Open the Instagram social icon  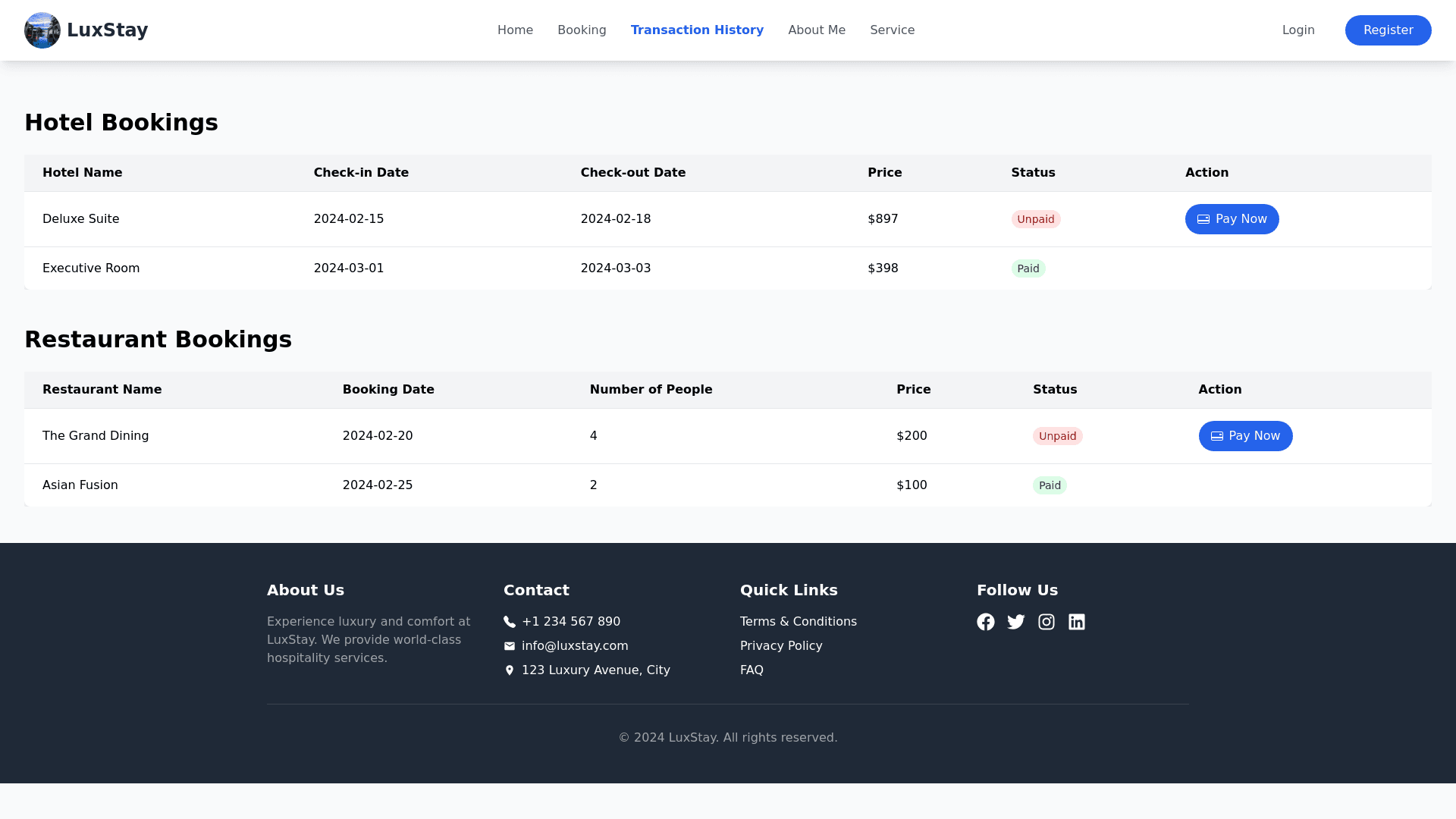tap(1046, 622)
